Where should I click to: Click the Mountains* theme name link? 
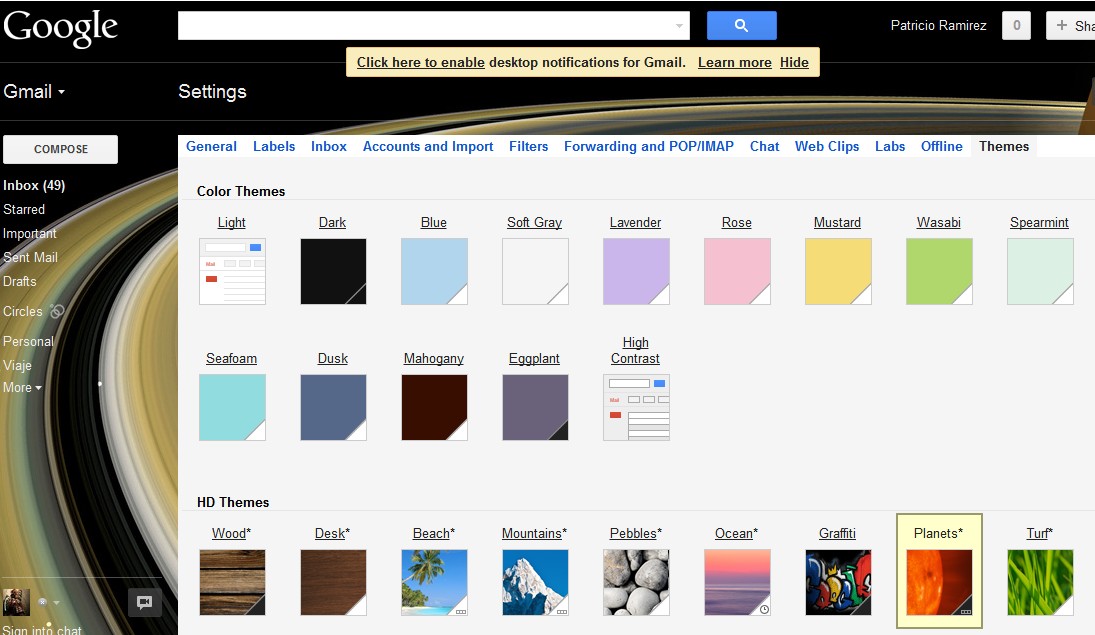pyautogui.click(x=534, y=533)
